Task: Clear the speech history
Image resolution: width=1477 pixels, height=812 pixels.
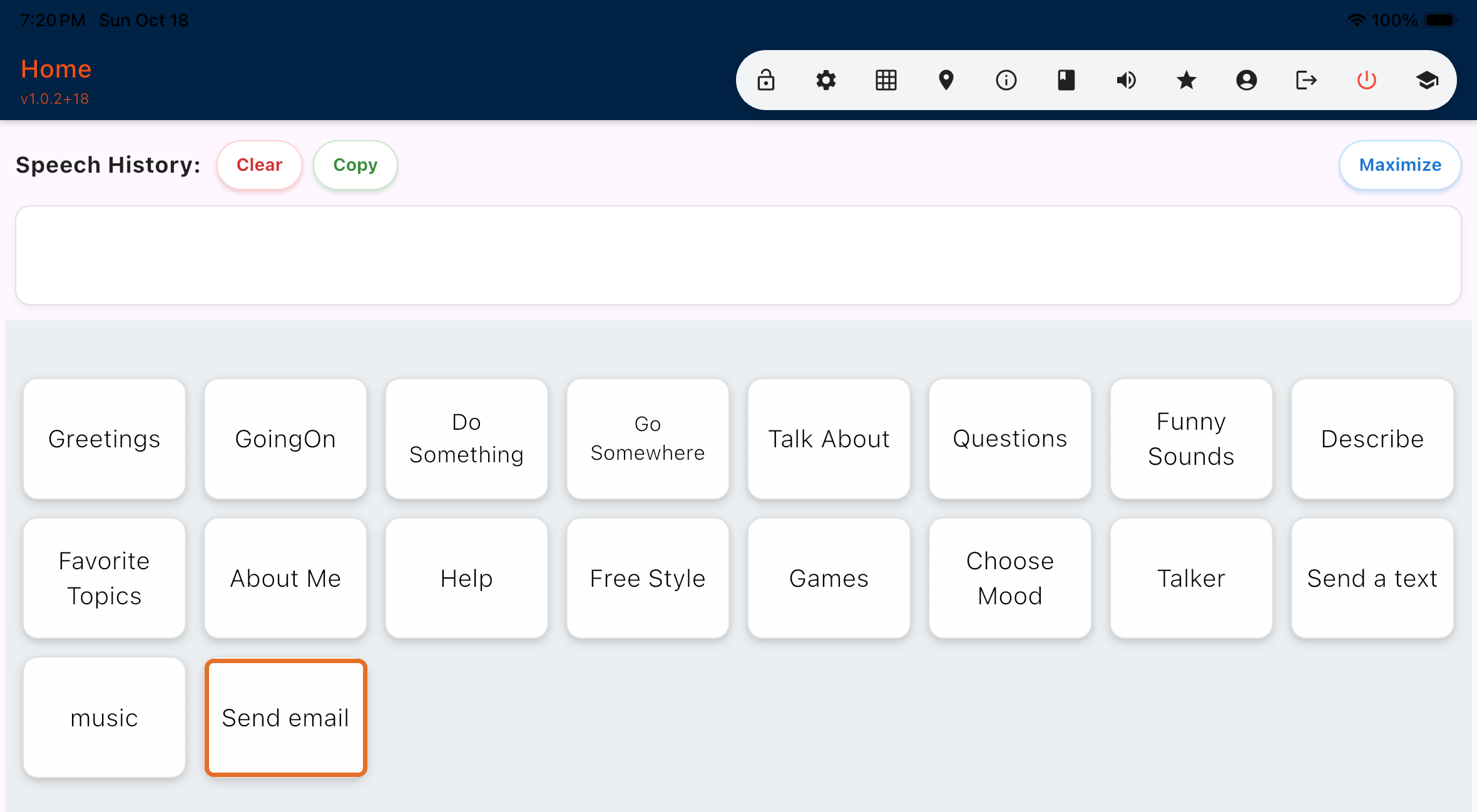Action: [260, 165]
